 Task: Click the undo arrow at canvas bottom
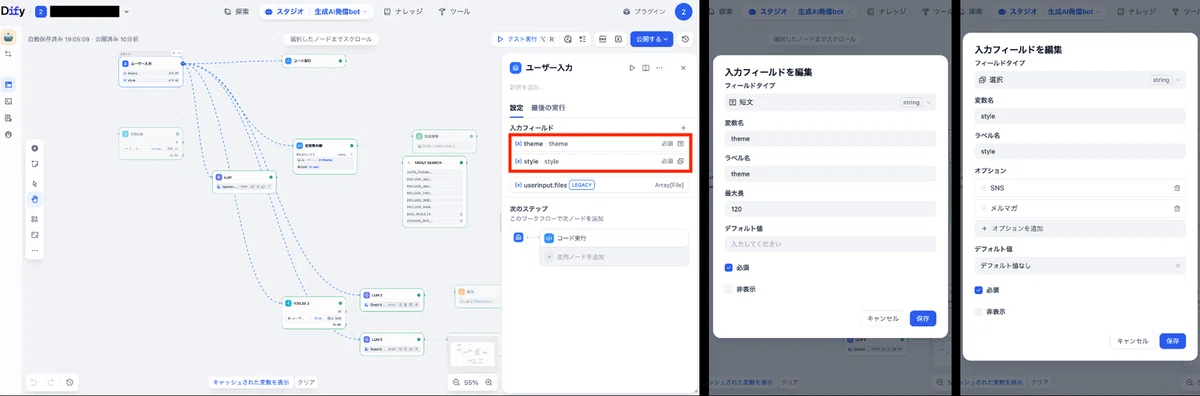coord(34,382)
